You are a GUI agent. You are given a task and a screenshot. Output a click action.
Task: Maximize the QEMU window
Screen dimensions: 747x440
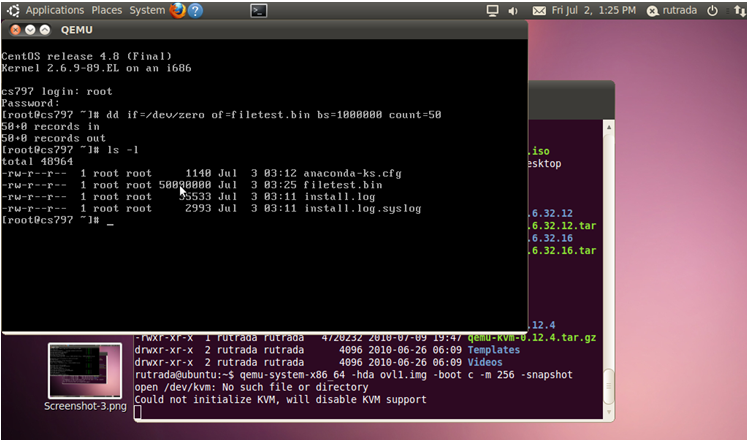[x=45, y=30]
